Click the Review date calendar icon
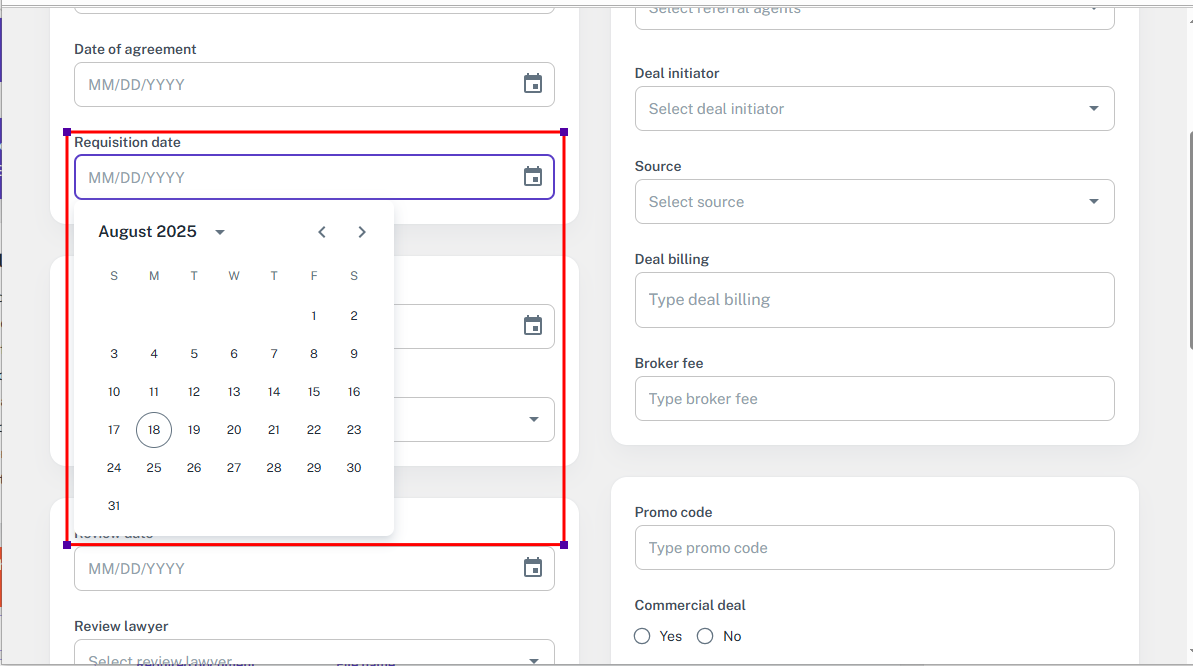 coord(533,568)
